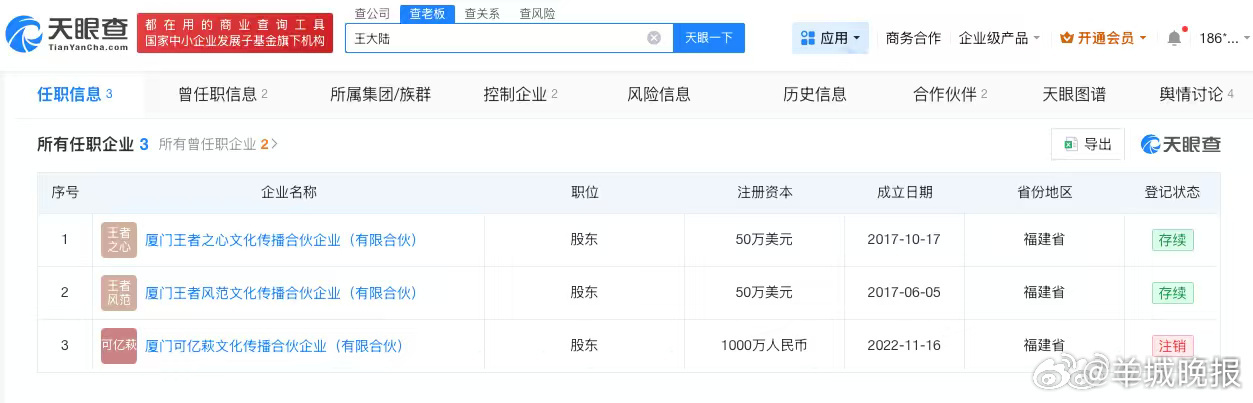Select the 所有任职企业 3 heading
Image resolution: width=1253 pixels, height=403 pixels.
coord(93,144)
